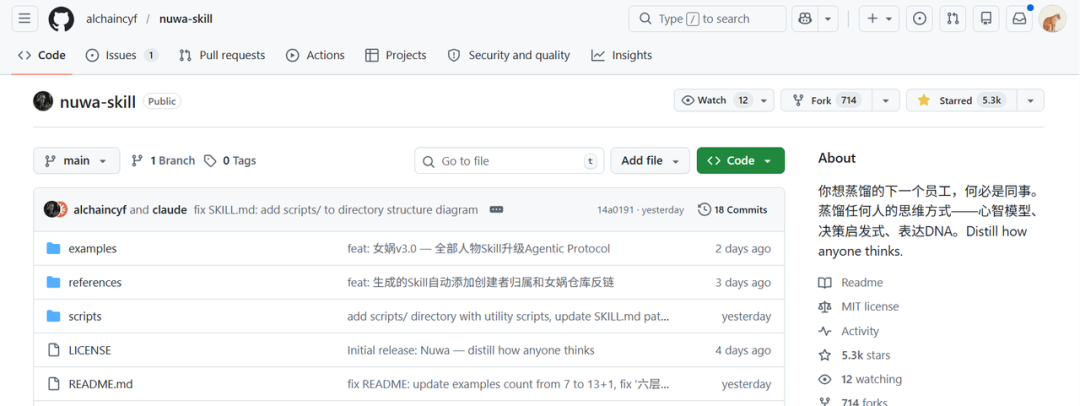Viewport: 1080px width, 406px height.
Task: Open the main branch selector
Action: tap(76, 161)
